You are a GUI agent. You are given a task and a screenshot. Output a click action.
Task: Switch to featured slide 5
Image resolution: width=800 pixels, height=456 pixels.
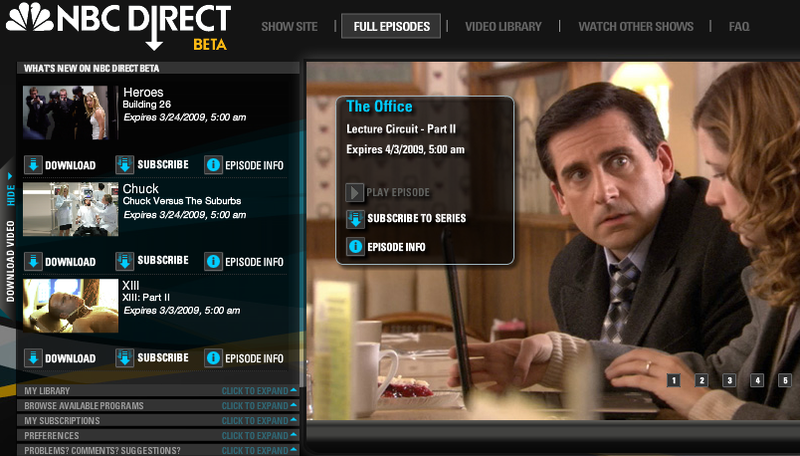click(x=785, y=380)
